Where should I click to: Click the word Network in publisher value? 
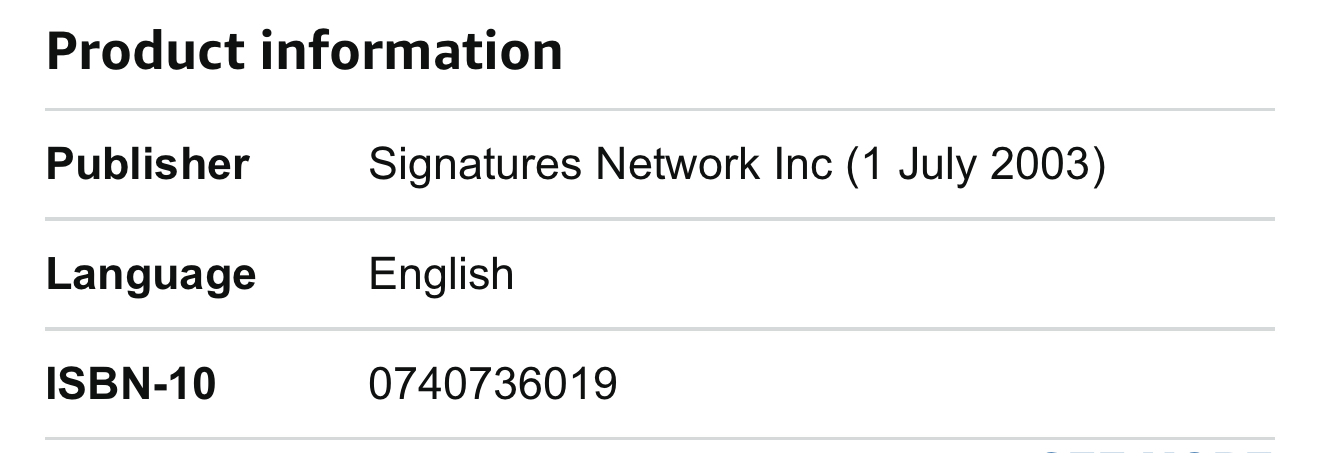coord(677,165)
